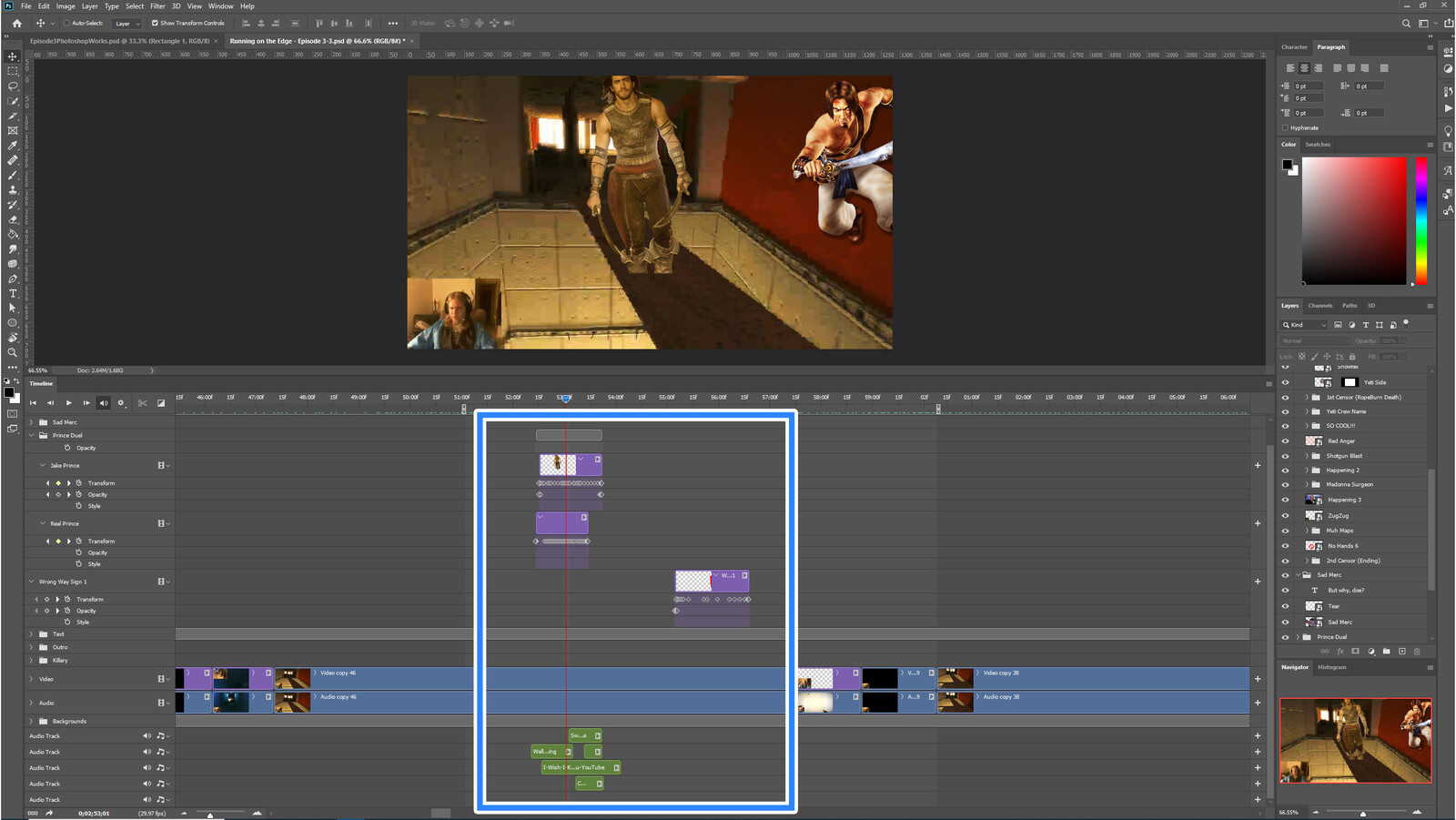Hide the Tear layer
This screenshot has height=820, width=1456.
[1286, 606]
